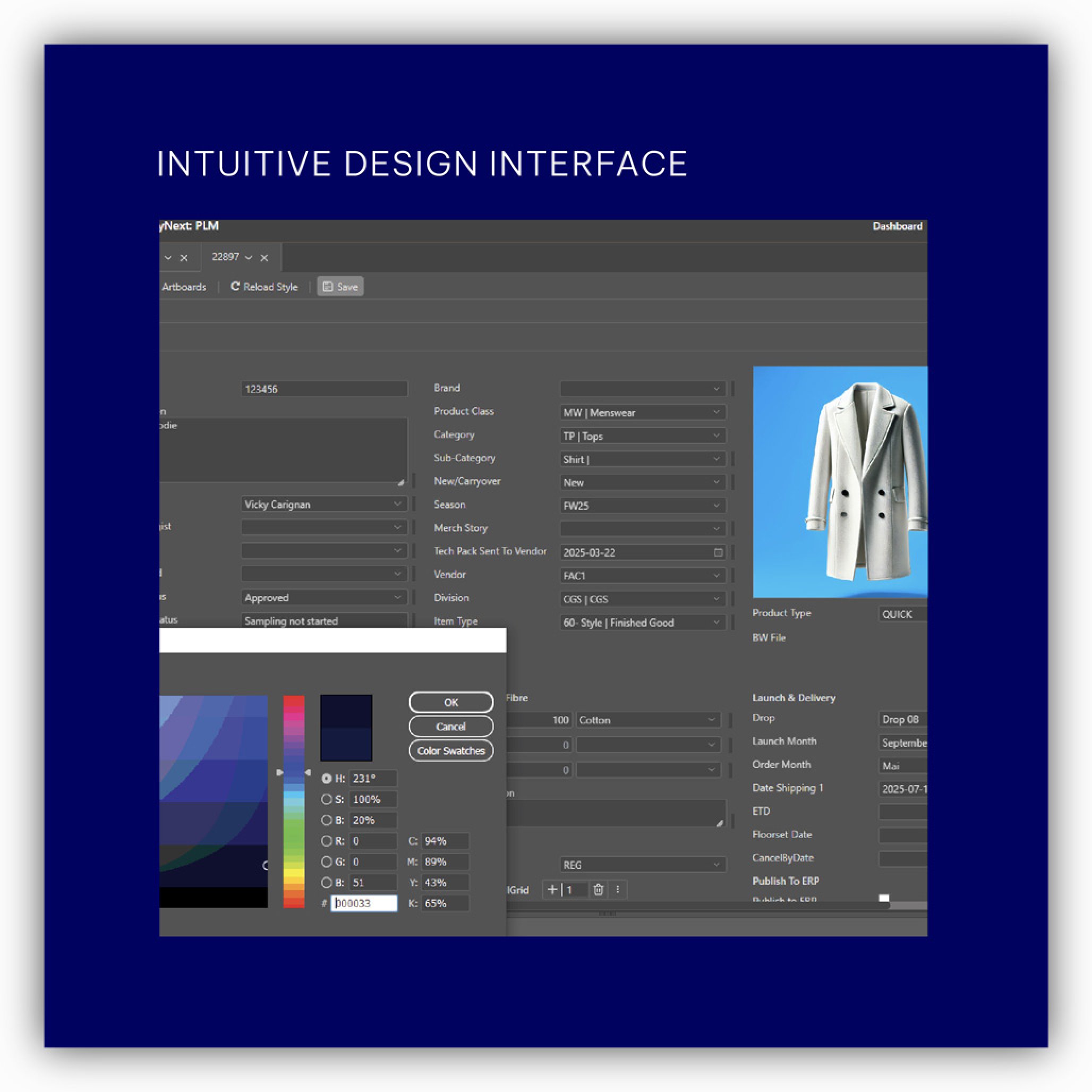Click the Reload Style icon
Viewport: 1092px width, 1092px height.
coord(235,287)
